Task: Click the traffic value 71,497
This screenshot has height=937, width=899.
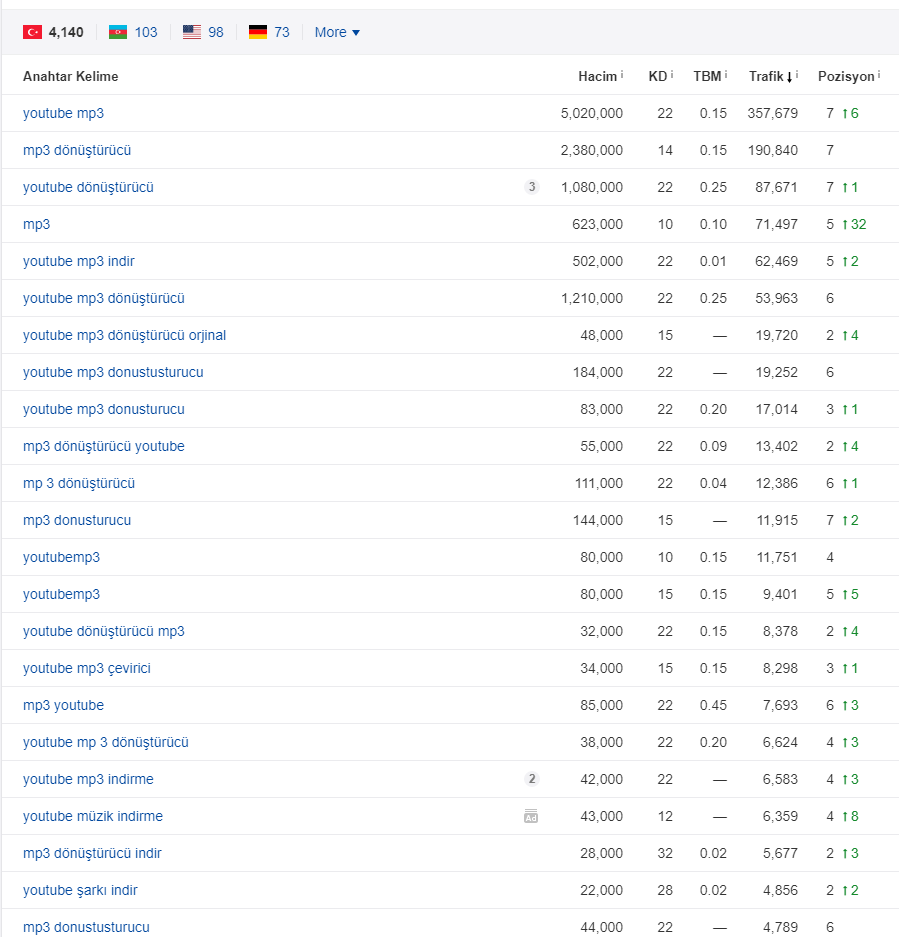Action: 776,224
